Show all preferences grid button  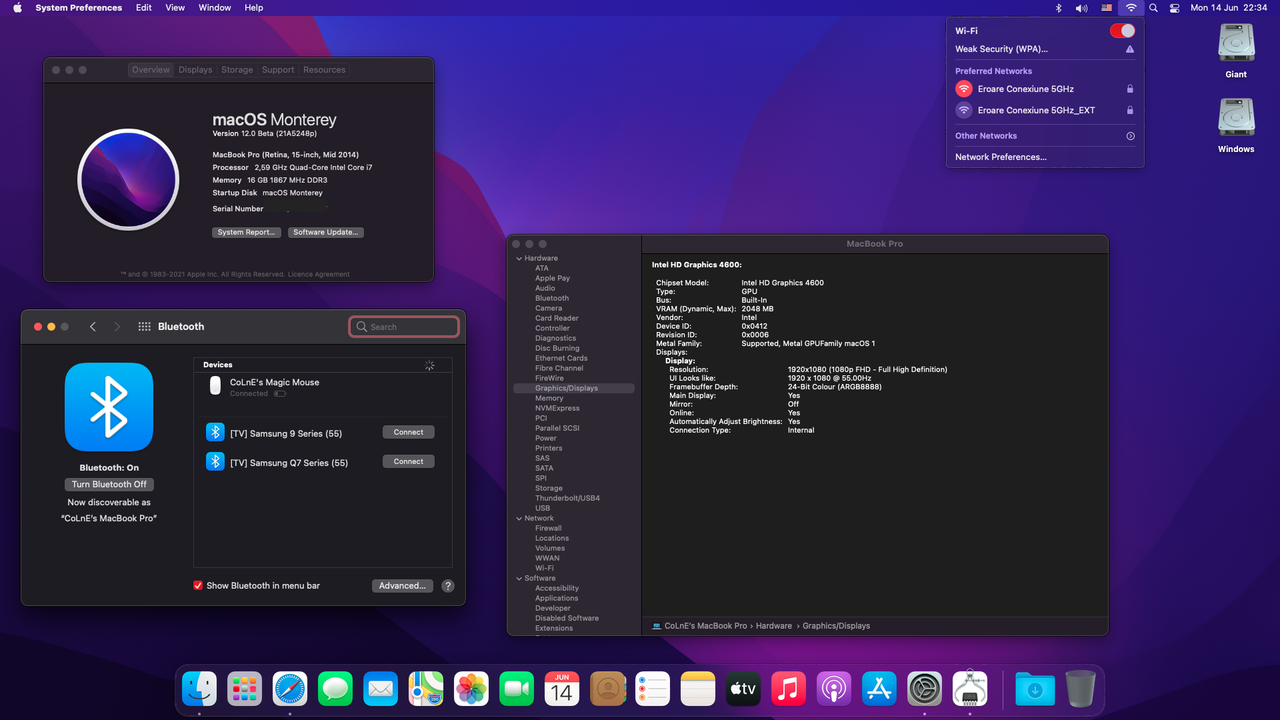[145, 326]
